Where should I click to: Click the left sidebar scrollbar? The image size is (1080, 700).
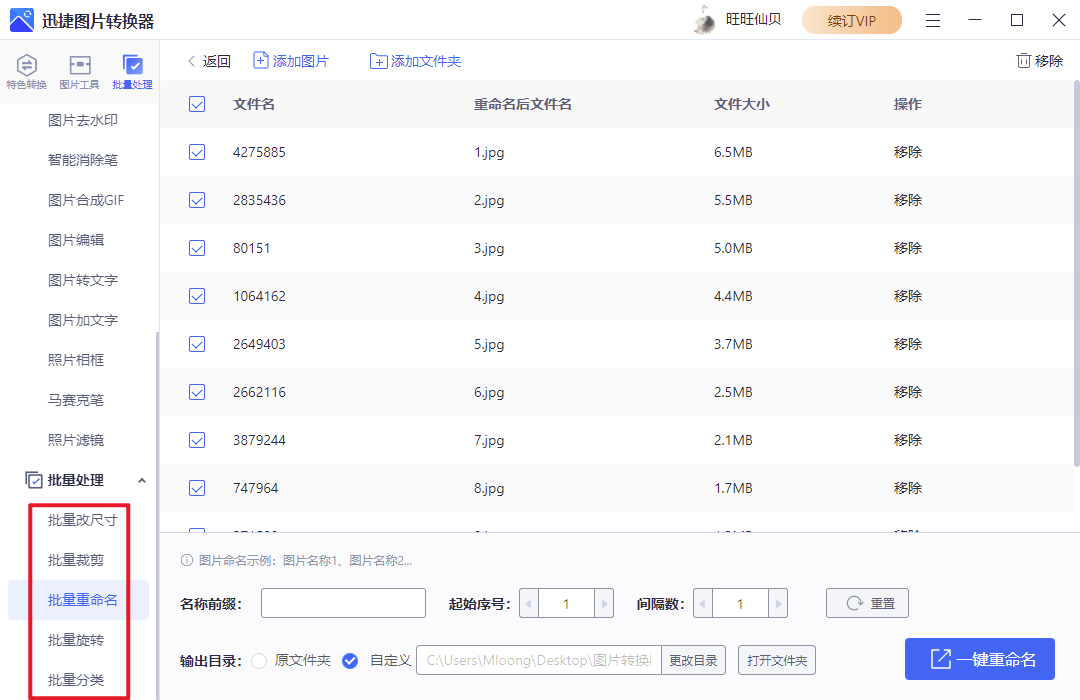(157, 515)
